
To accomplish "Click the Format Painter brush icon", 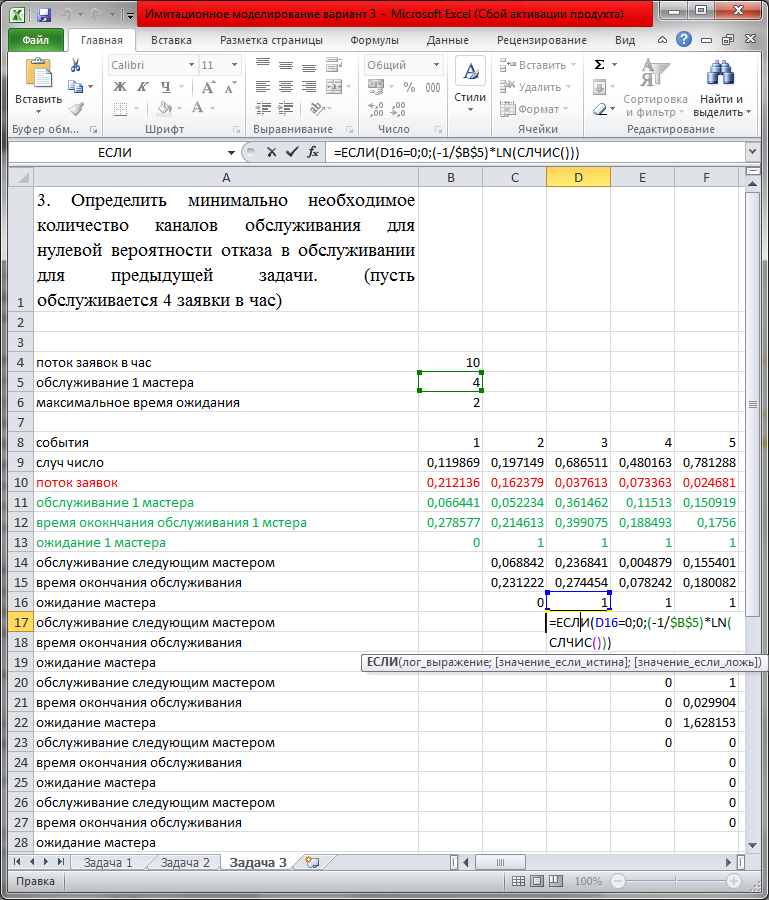I will click(75, 108).
